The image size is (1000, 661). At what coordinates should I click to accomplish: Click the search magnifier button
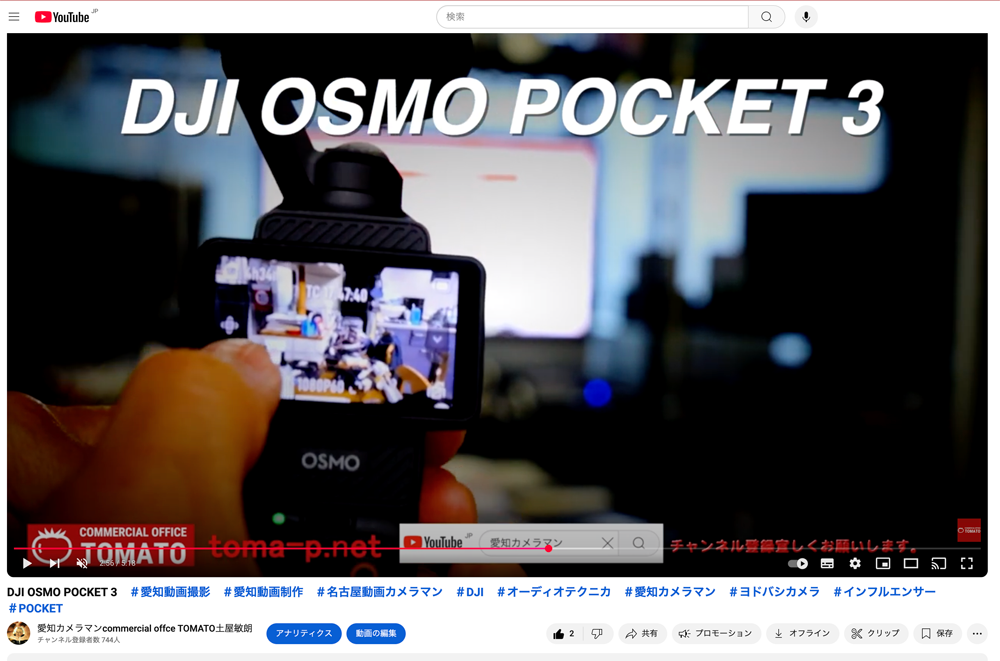point(766,17)
